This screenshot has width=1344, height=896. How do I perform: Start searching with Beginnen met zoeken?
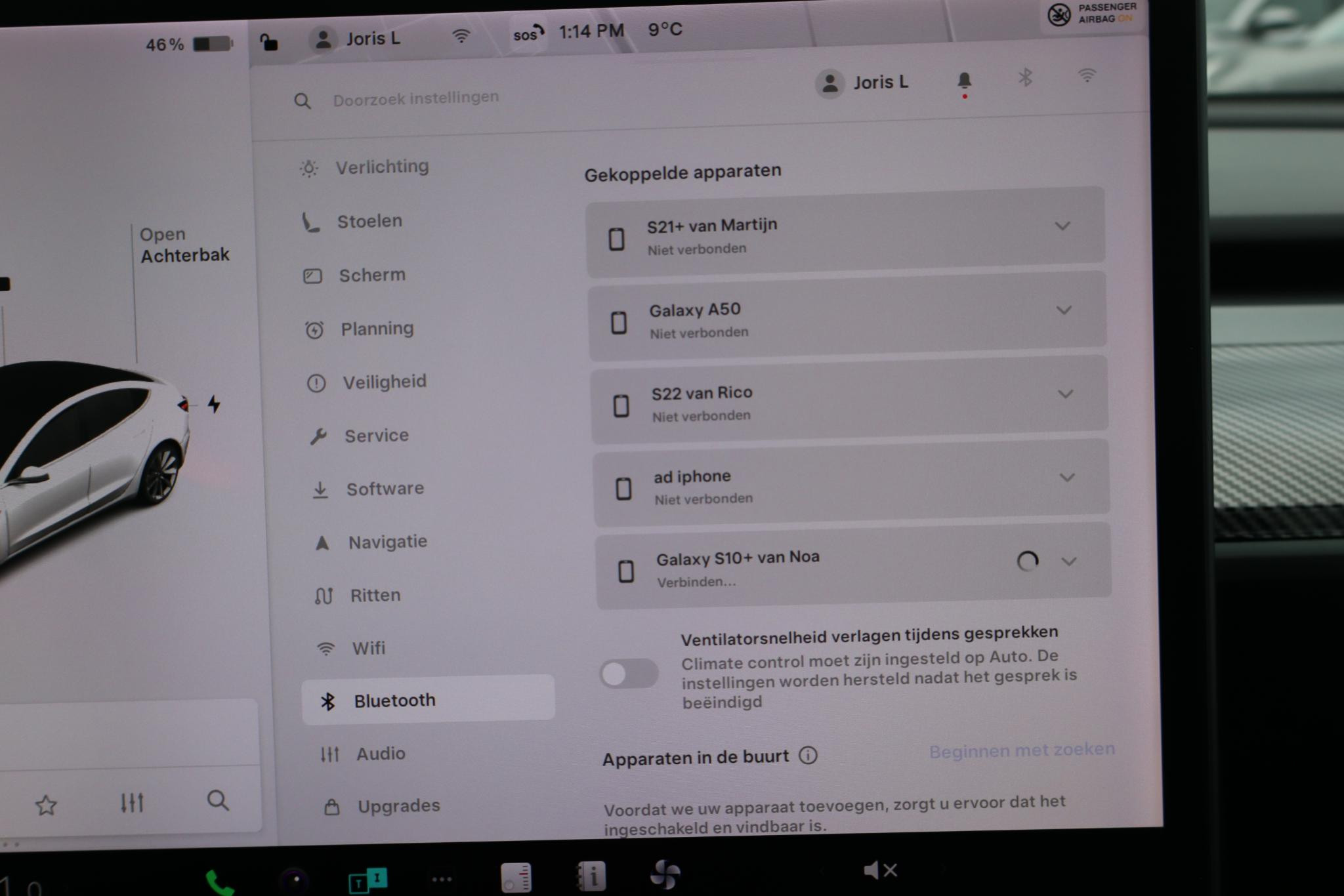tap(1021, 750)
